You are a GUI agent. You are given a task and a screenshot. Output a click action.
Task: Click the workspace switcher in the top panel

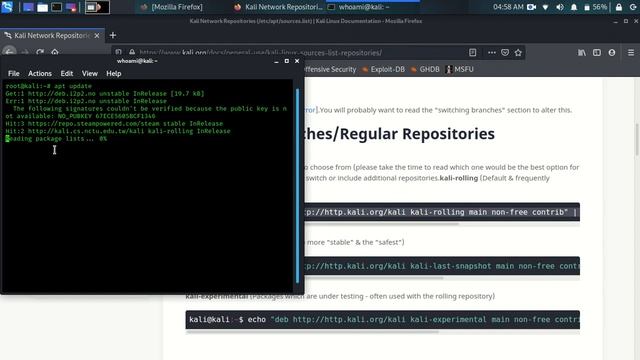[x=97, y=7]
